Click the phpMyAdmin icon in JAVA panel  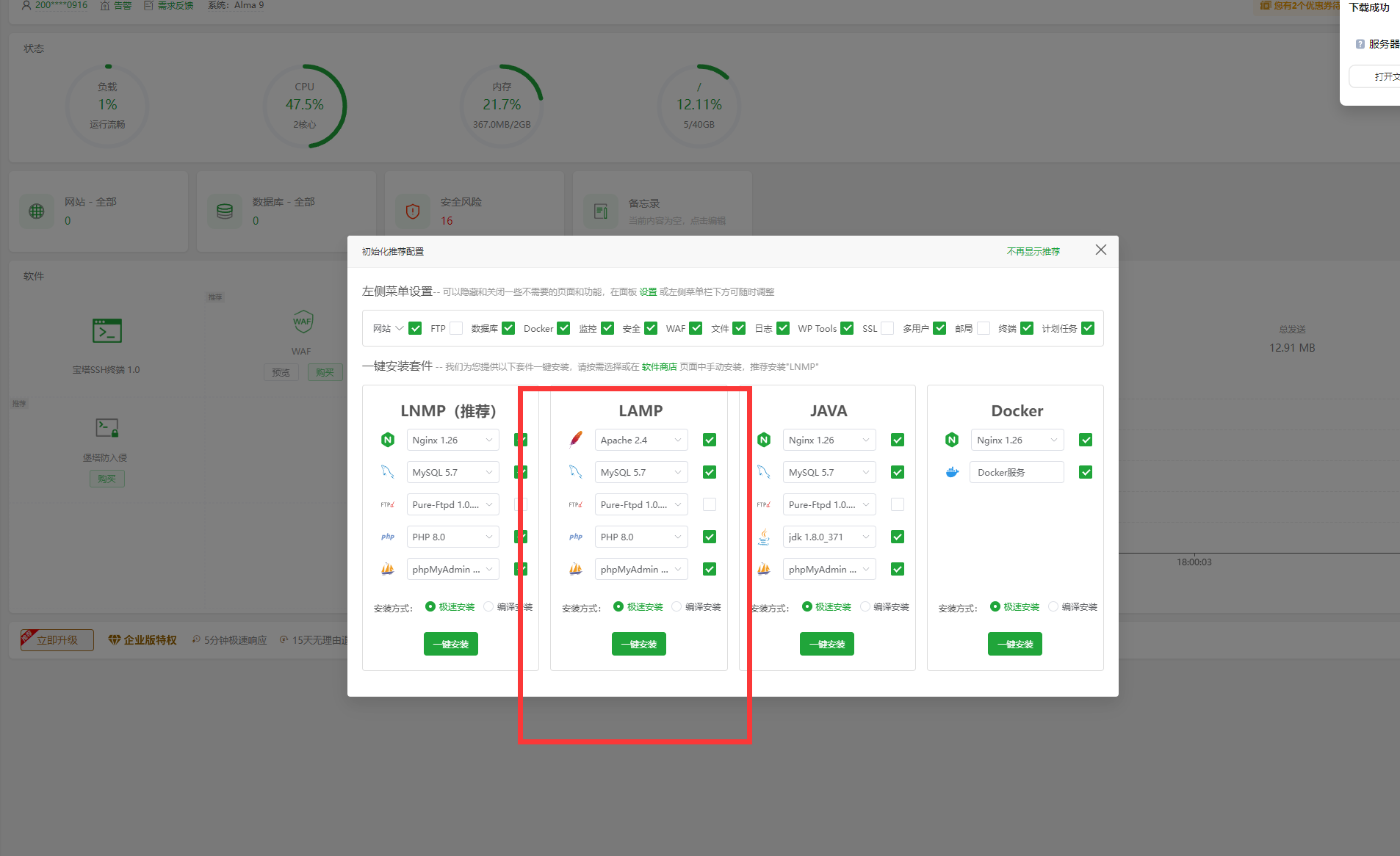tap(764, 569)
